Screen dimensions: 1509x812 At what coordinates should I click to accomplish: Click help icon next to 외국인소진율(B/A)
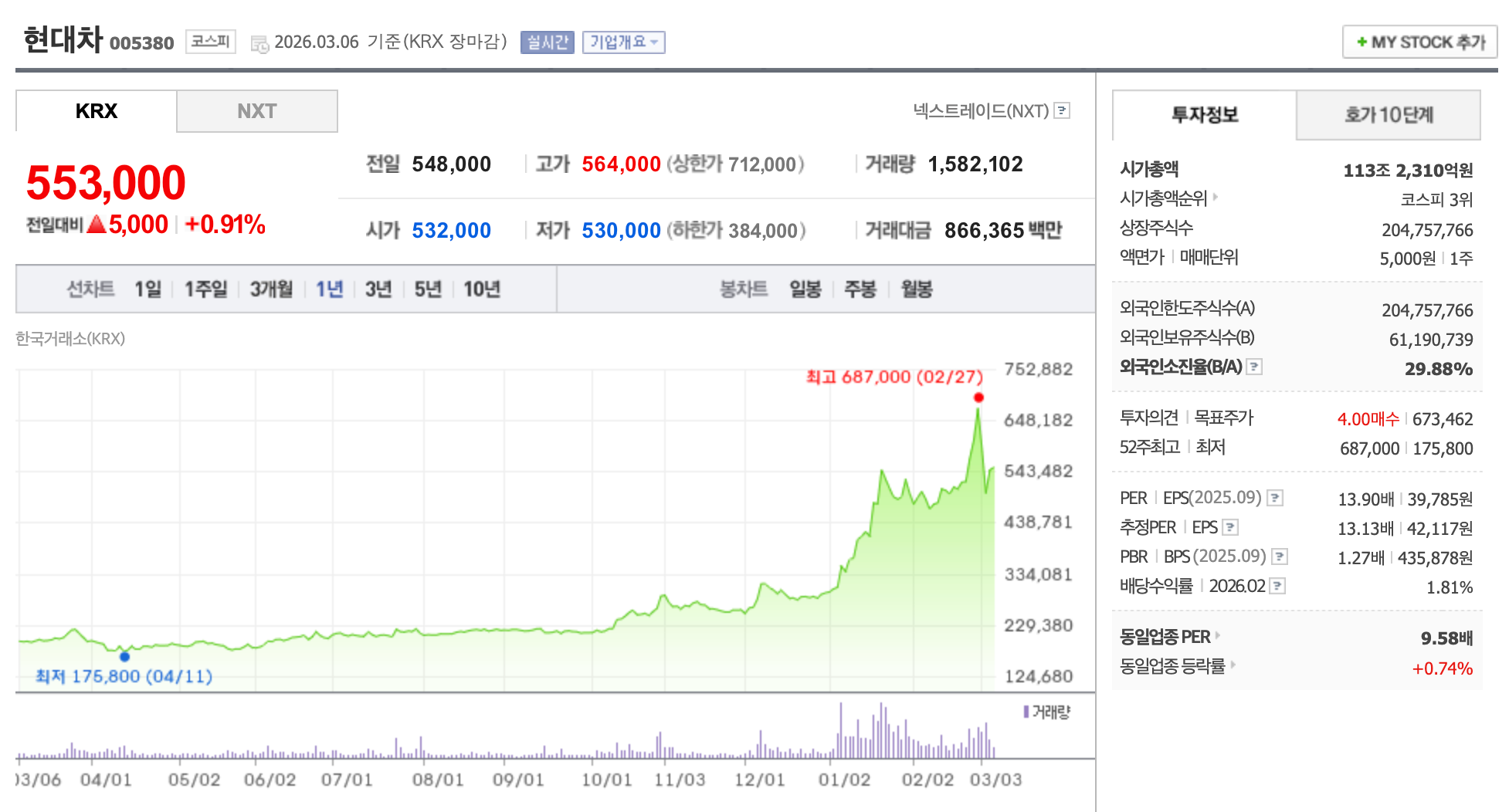[1255, 367]
